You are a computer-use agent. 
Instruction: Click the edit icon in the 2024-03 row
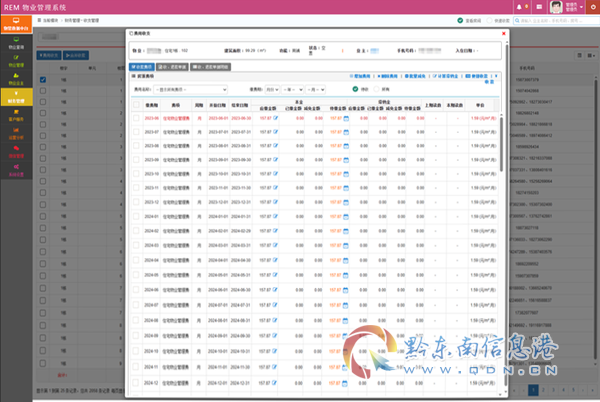click(275, 245)
